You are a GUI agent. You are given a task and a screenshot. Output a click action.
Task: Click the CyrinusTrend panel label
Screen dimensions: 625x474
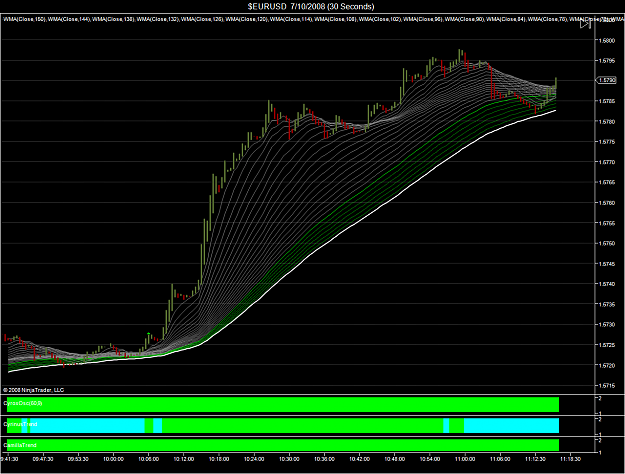[20, 424]
